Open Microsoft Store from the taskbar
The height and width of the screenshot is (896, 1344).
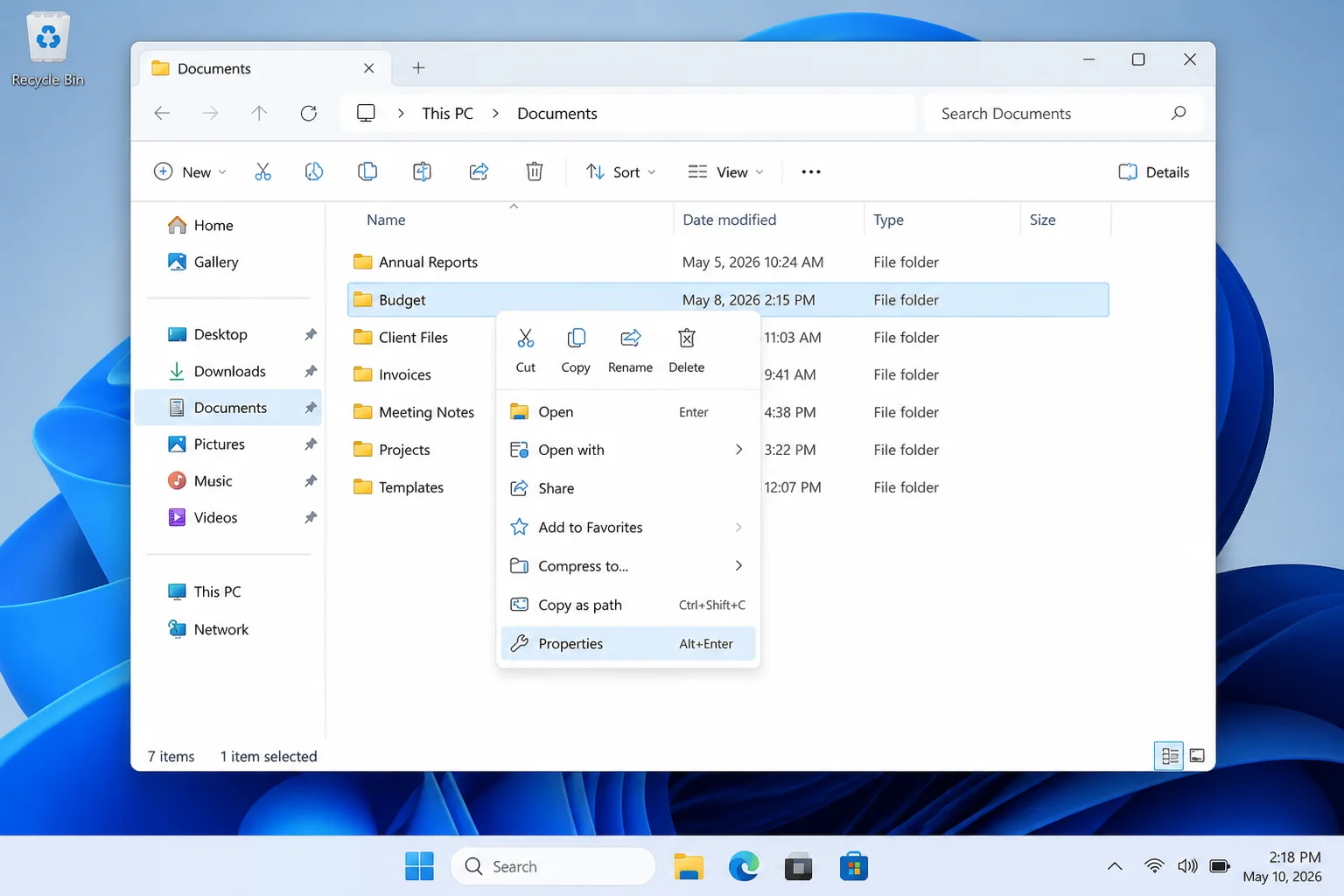(854, 866)
